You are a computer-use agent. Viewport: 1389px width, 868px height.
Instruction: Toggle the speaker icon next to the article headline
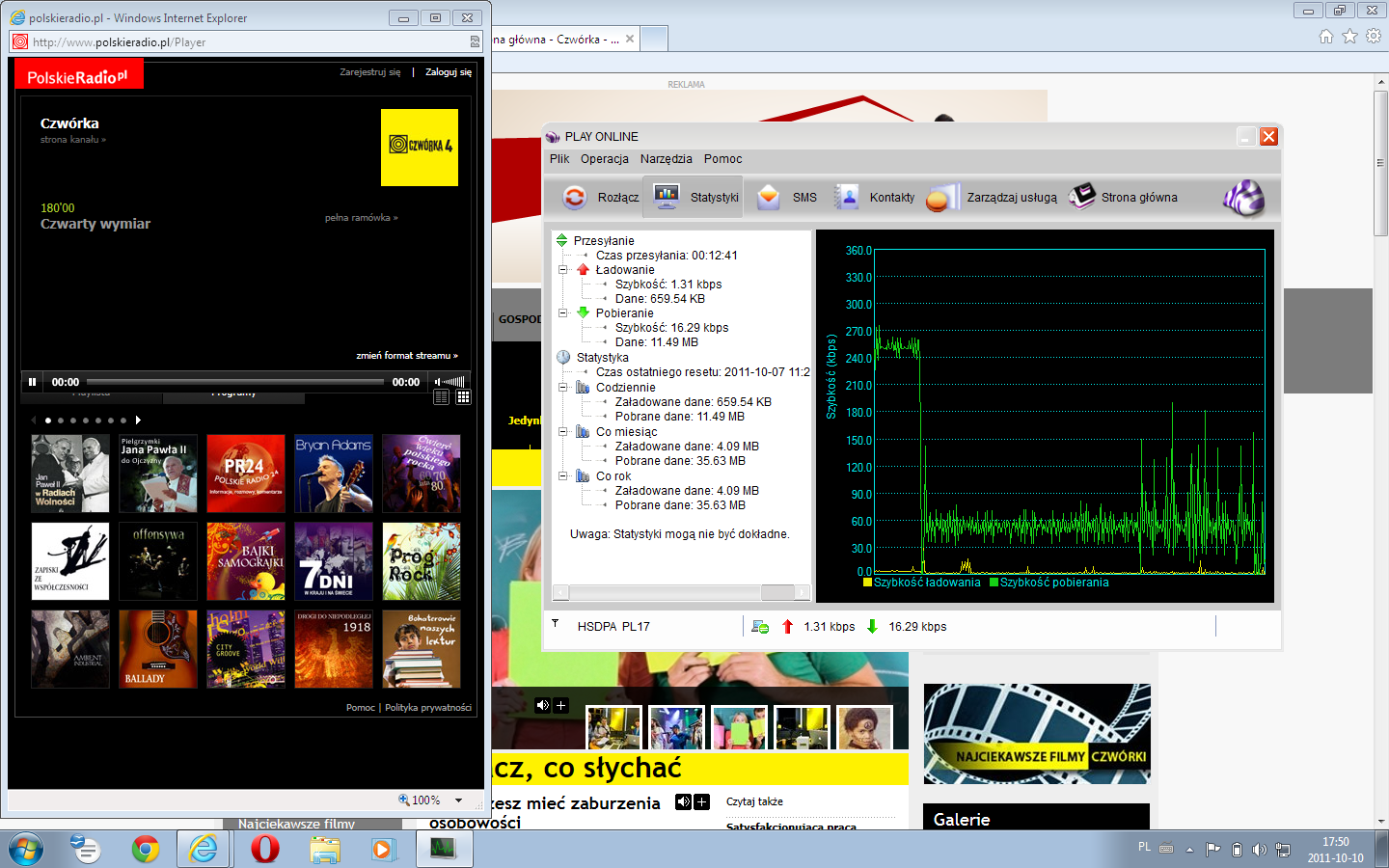[x=683, y=801]
